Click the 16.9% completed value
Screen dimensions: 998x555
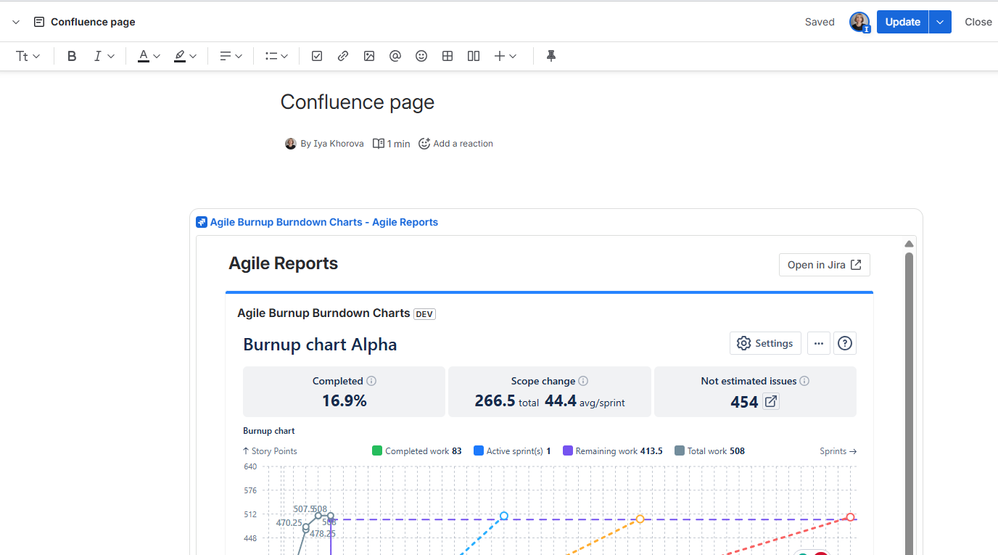coord(344,400)
